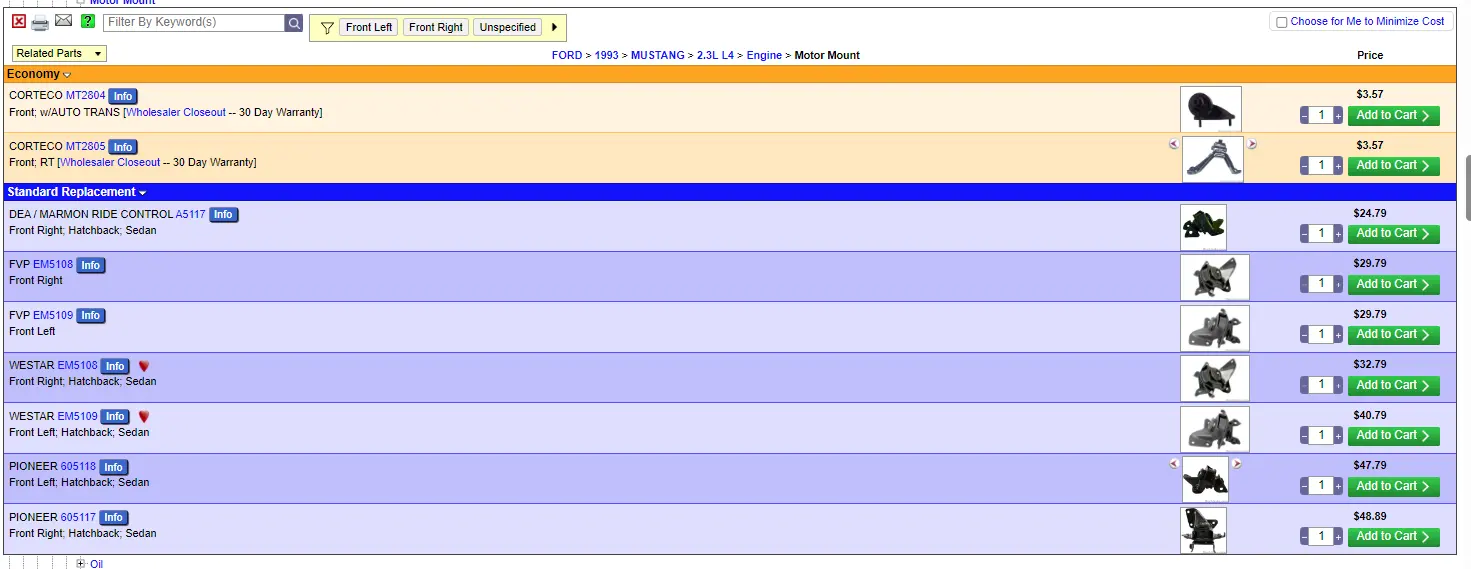Viewport: 1471px width, 569px height.
Task: Open part number MT2804 link
Action: pos(85,96)
